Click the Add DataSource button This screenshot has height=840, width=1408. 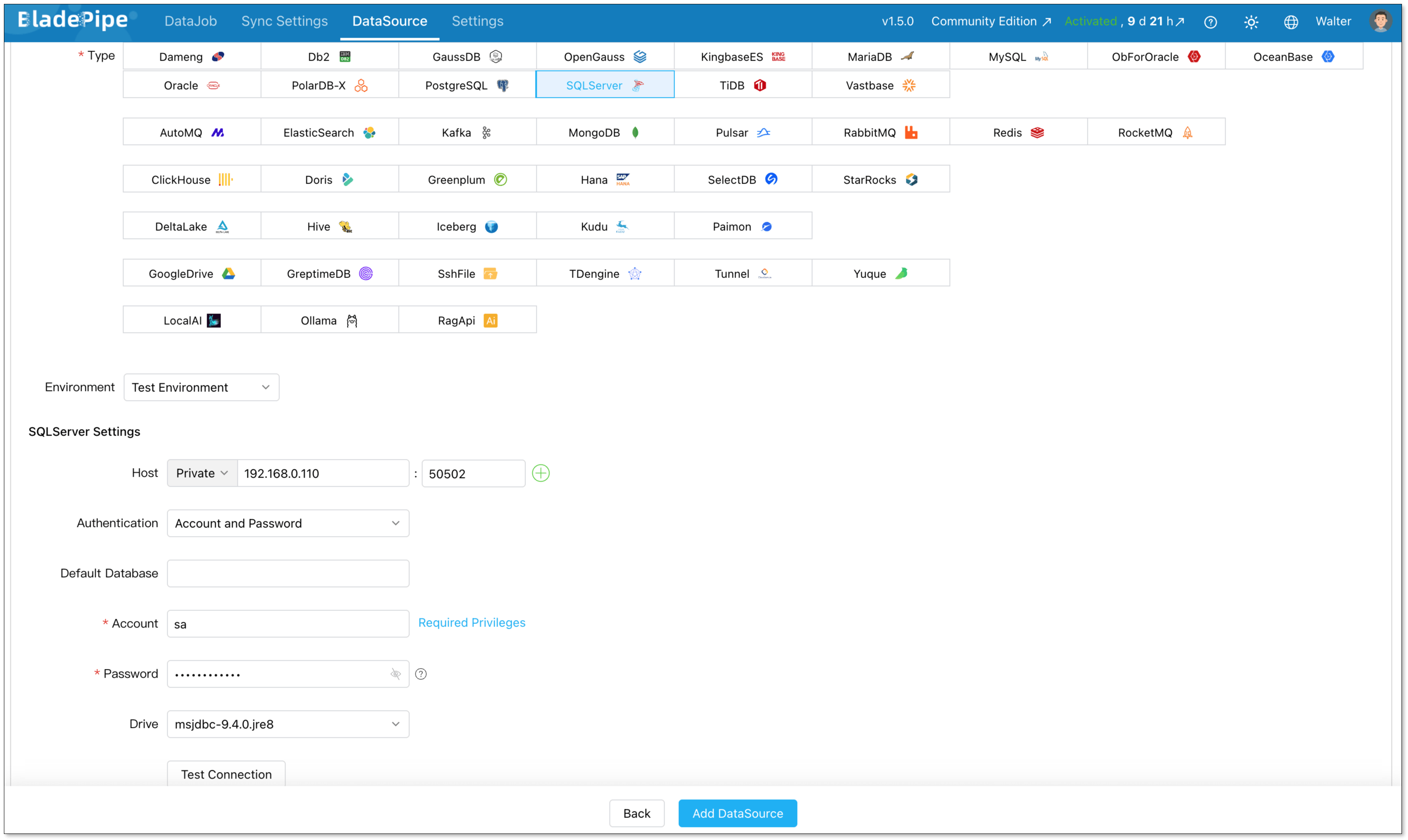737,814
